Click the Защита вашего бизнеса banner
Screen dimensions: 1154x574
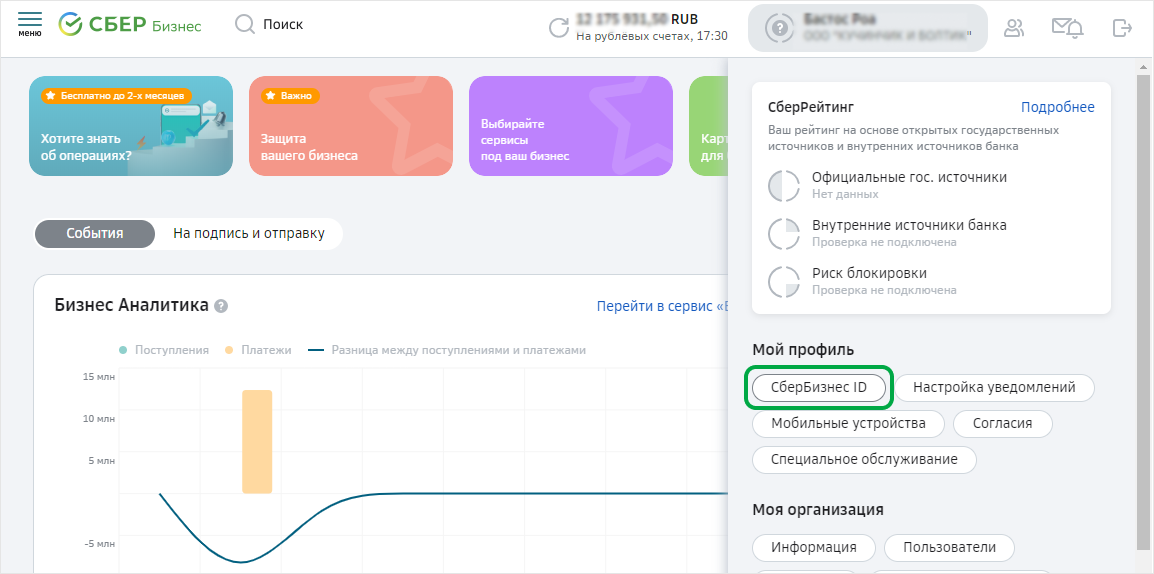[351, 126]
